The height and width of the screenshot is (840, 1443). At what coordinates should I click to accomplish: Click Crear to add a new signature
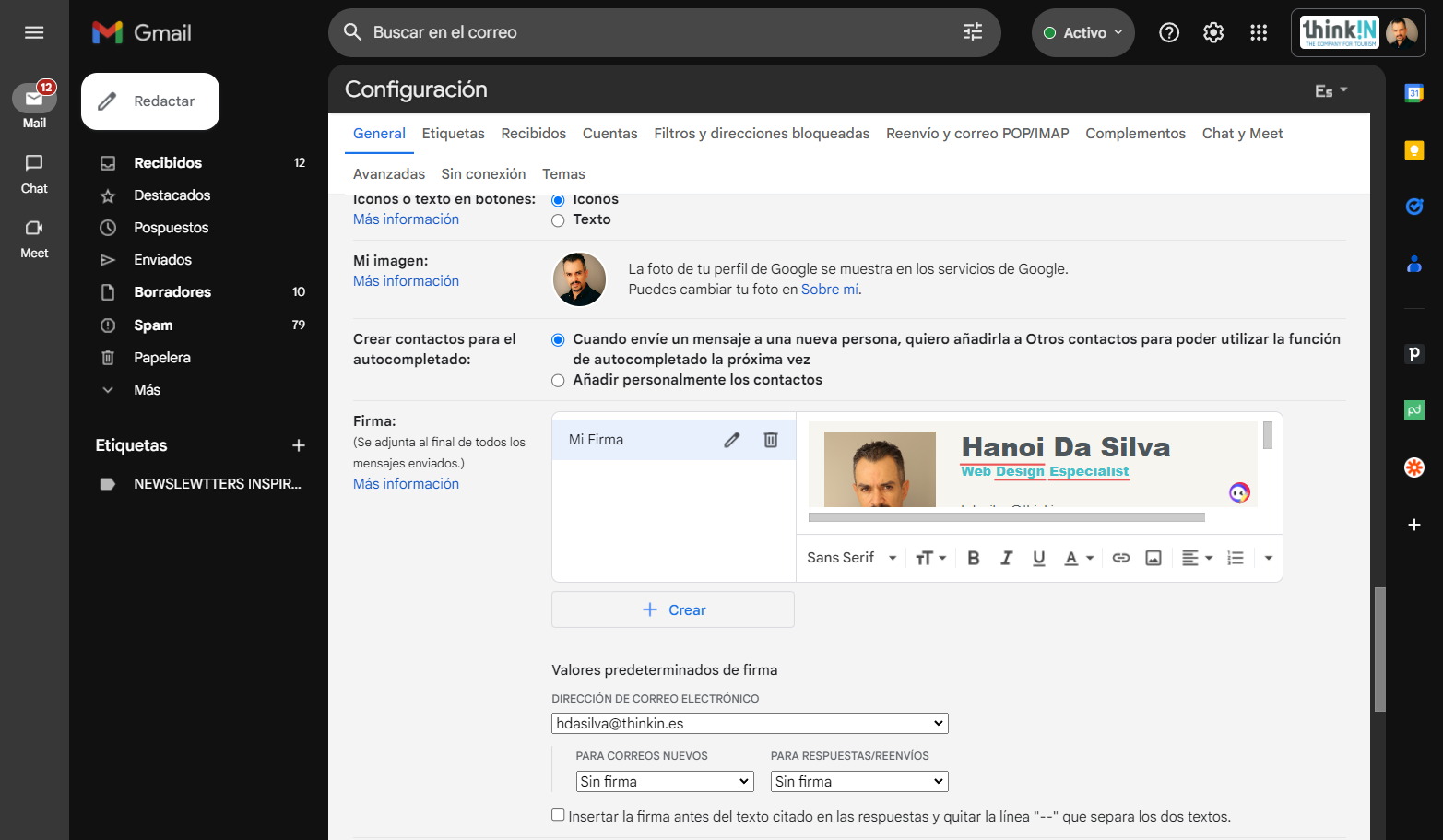(673, 609)
